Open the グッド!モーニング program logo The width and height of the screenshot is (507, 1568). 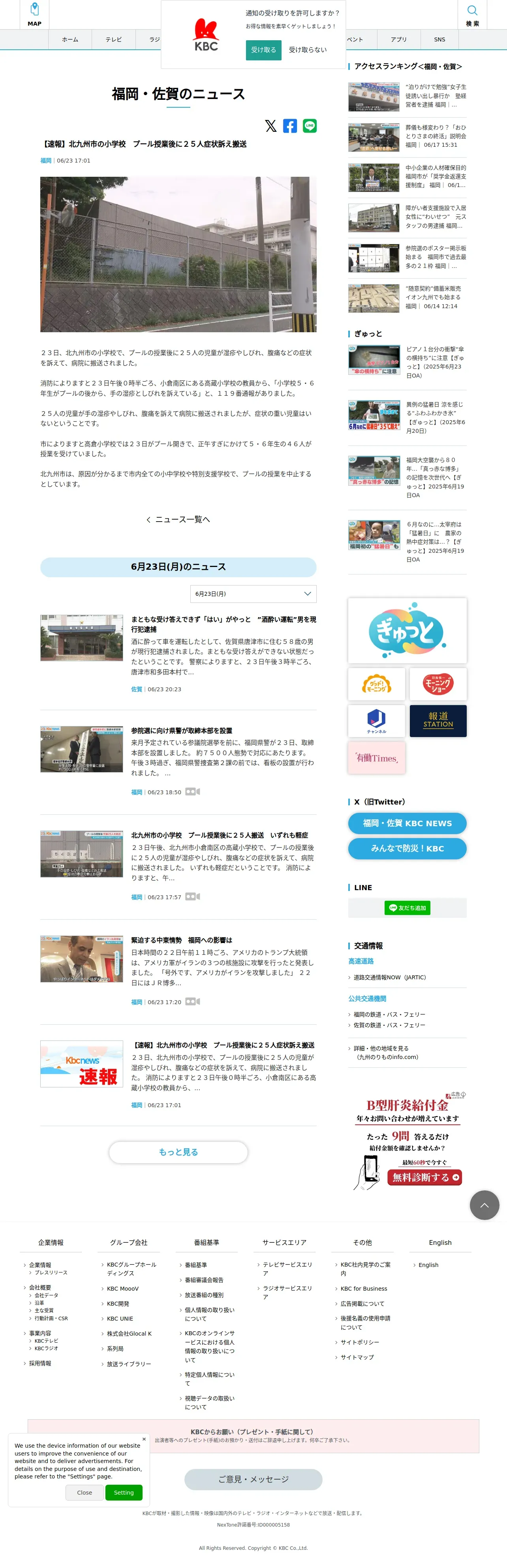click(377, 684)
